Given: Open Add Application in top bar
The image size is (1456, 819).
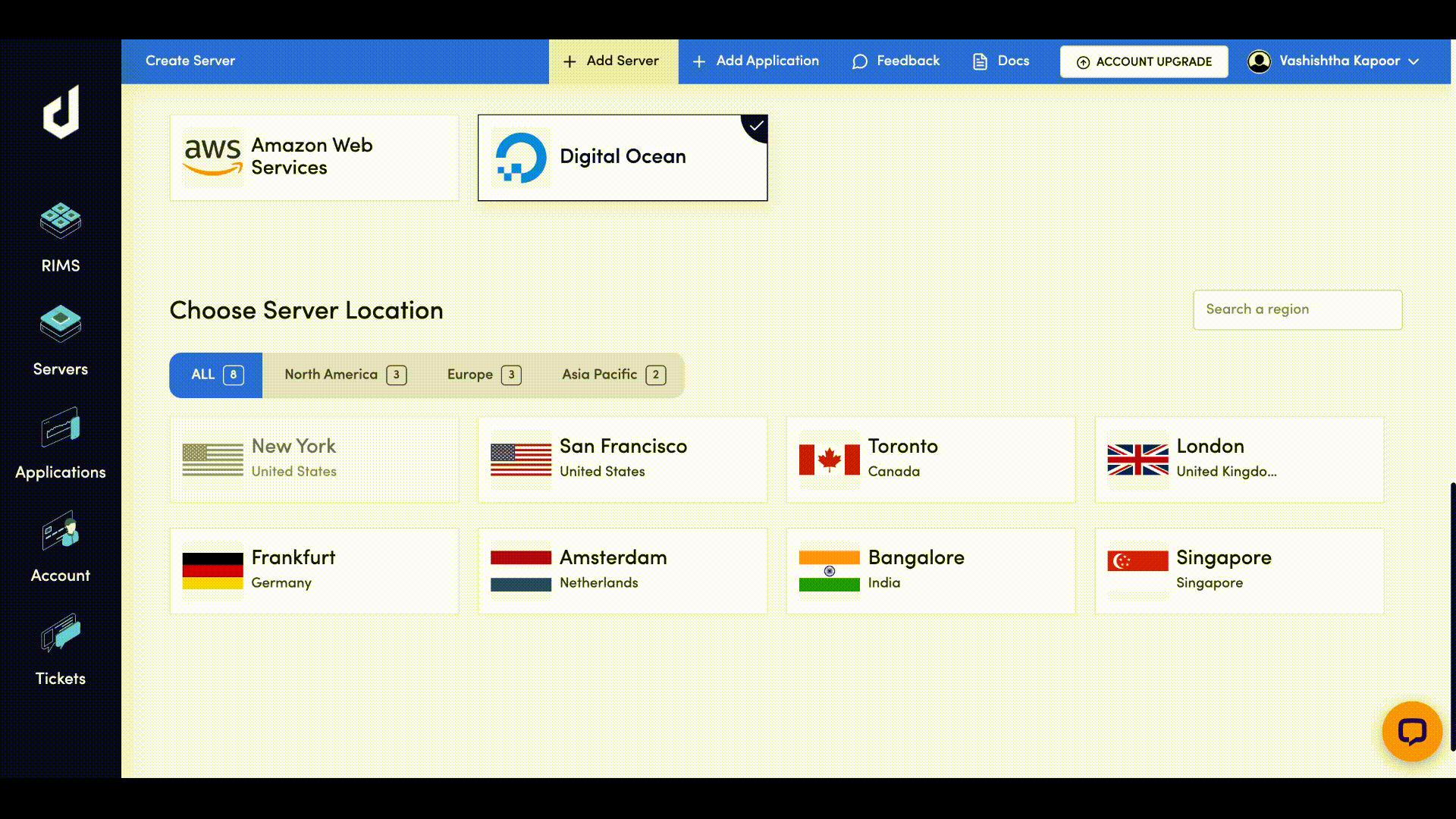Looking at the screenshot, I should click(756, 61).
